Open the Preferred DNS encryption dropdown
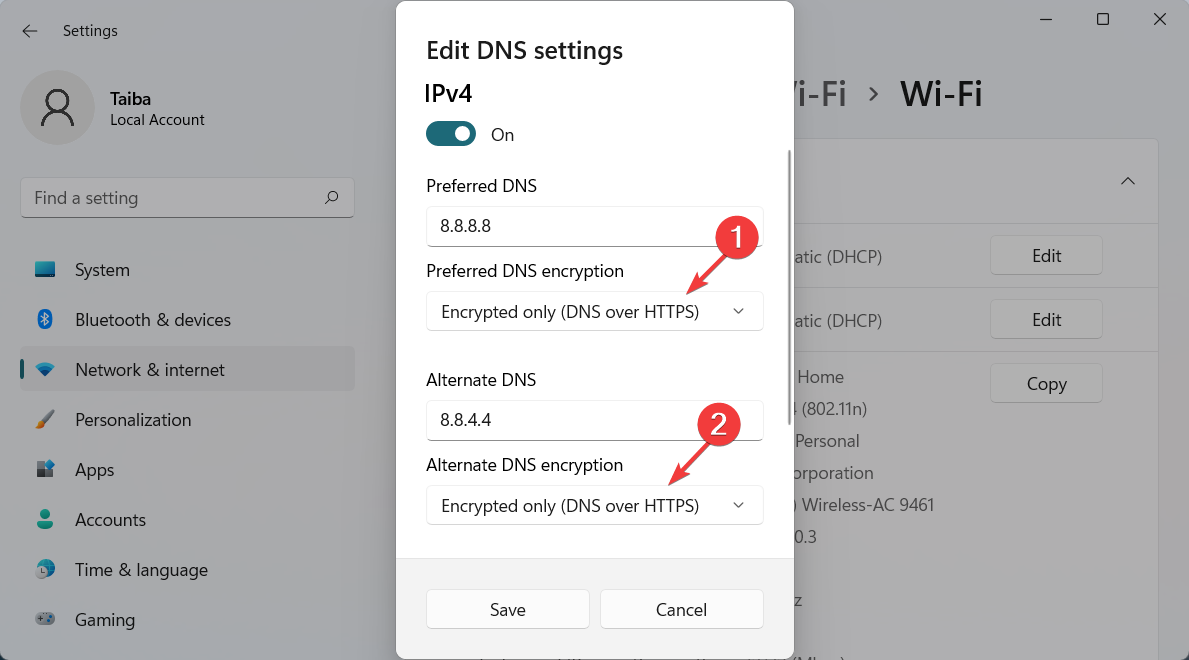Screen dimensions: 1189x660 pos(594,311)
